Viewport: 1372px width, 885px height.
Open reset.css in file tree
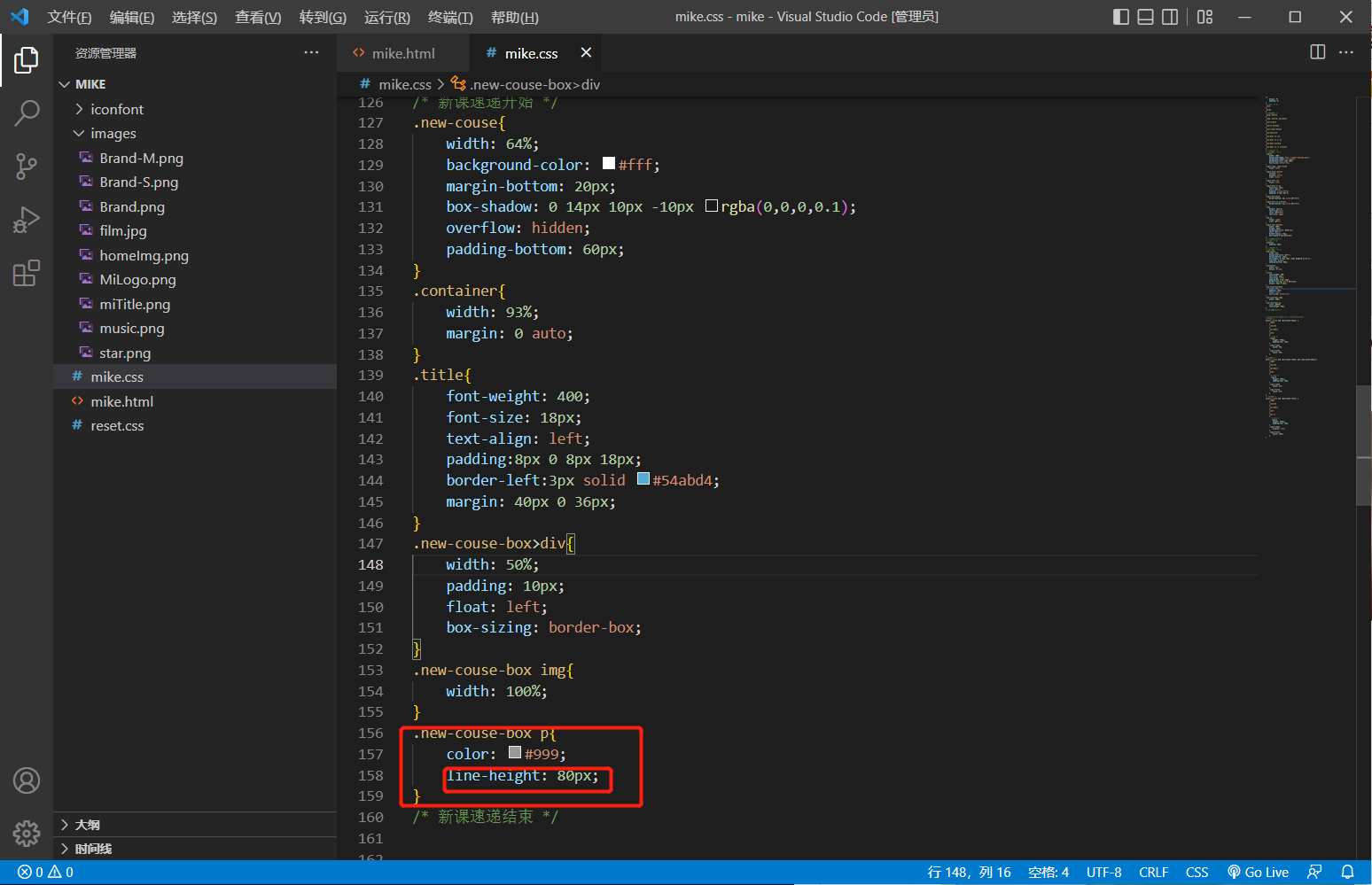pyautogui.click(x=195, y=425)
